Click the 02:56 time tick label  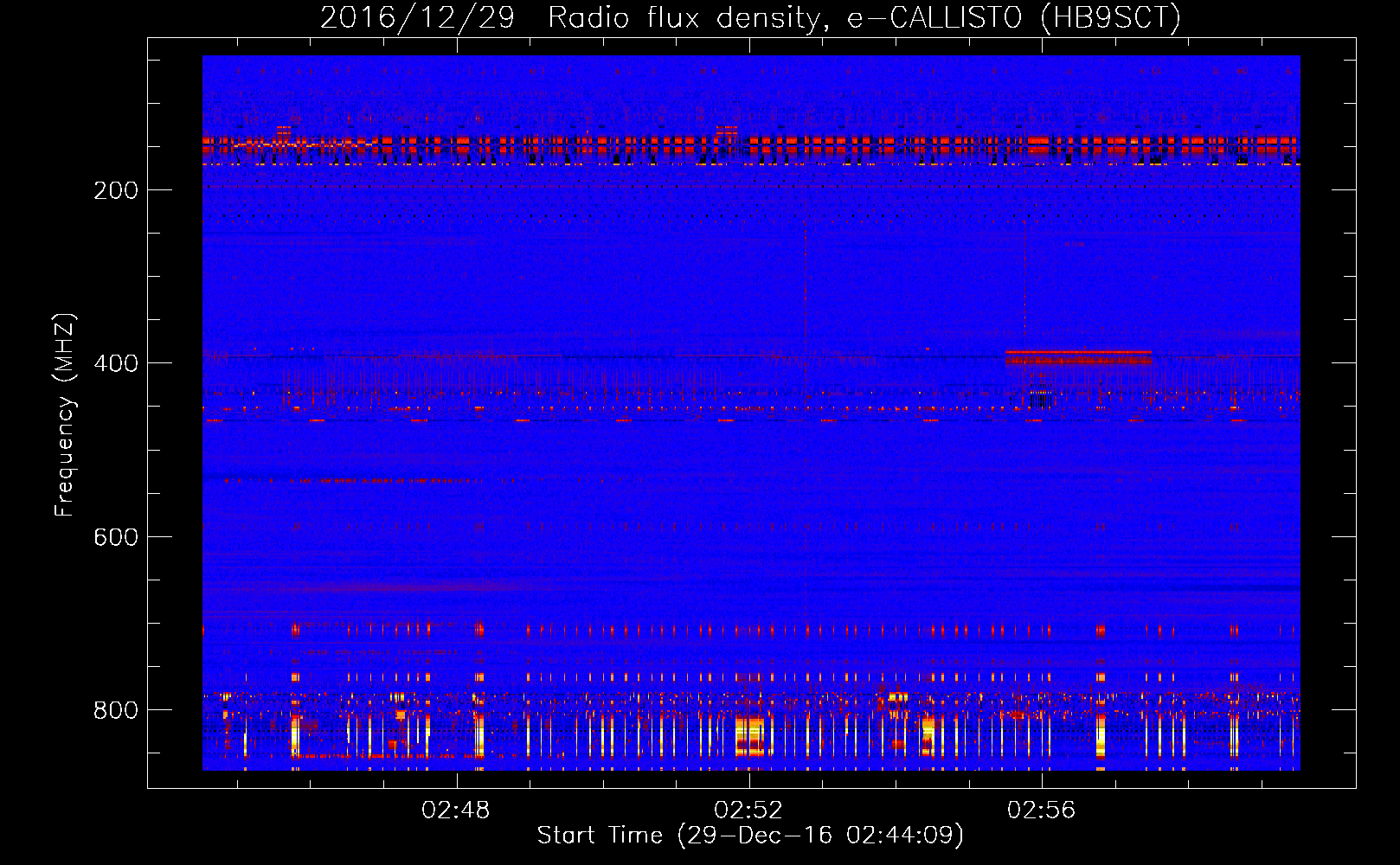point(1042,811)
